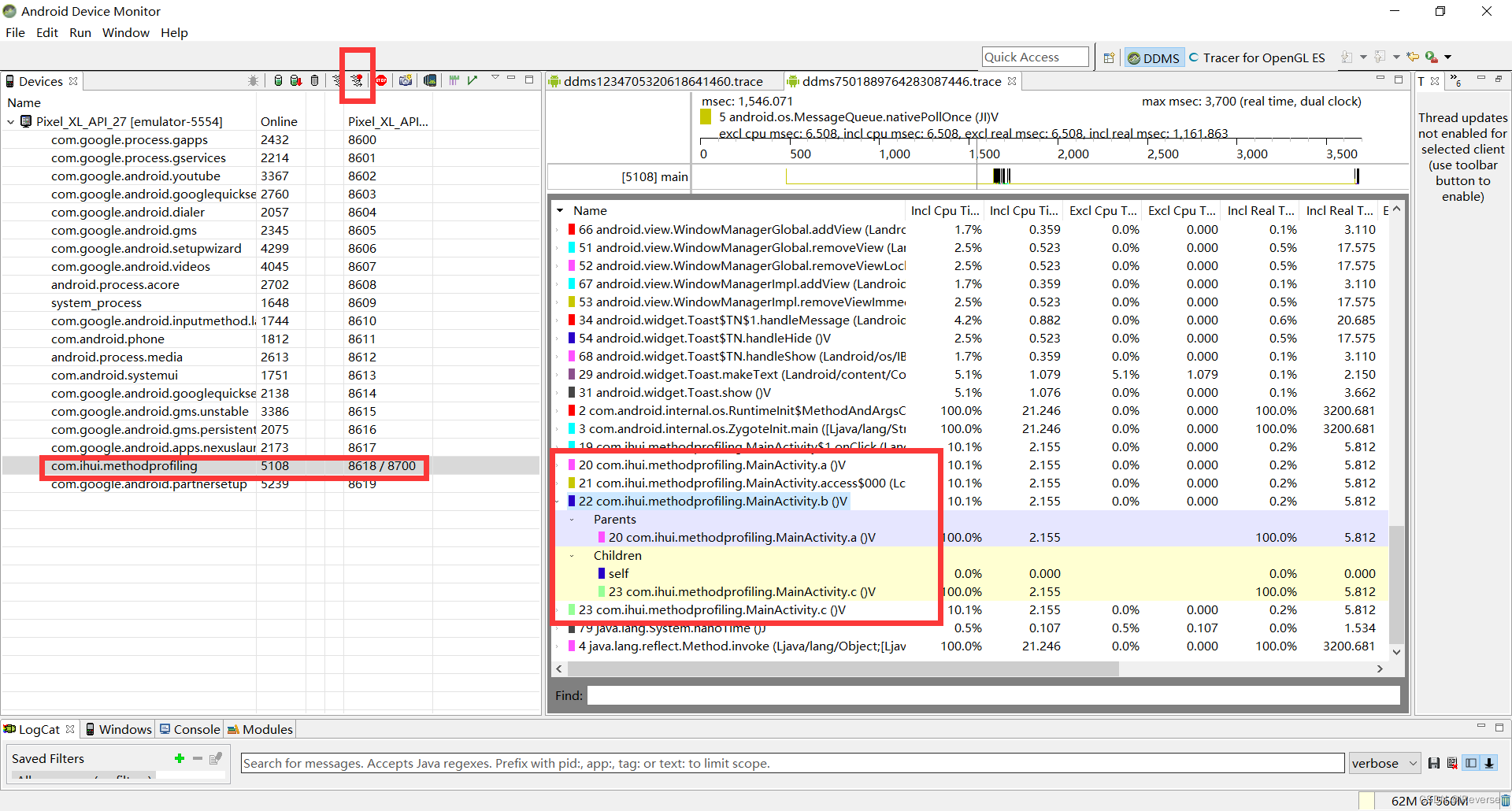Viewport: 1512px width, 811px height.
Task: Show the hidden views chevron list
Action: point(1456,81)
